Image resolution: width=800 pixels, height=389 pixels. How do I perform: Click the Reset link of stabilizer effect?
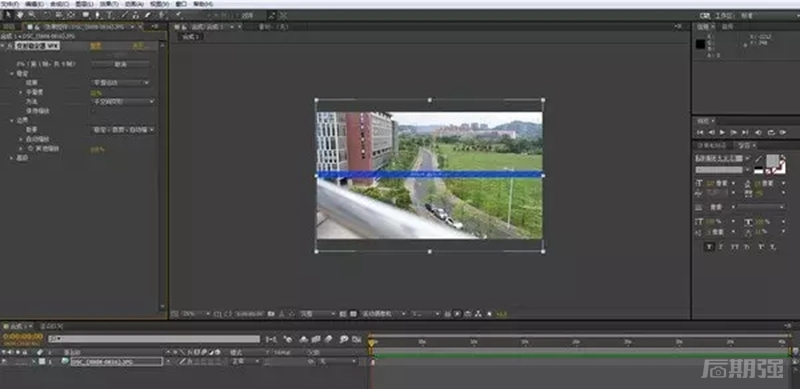(x=96, y=46)
